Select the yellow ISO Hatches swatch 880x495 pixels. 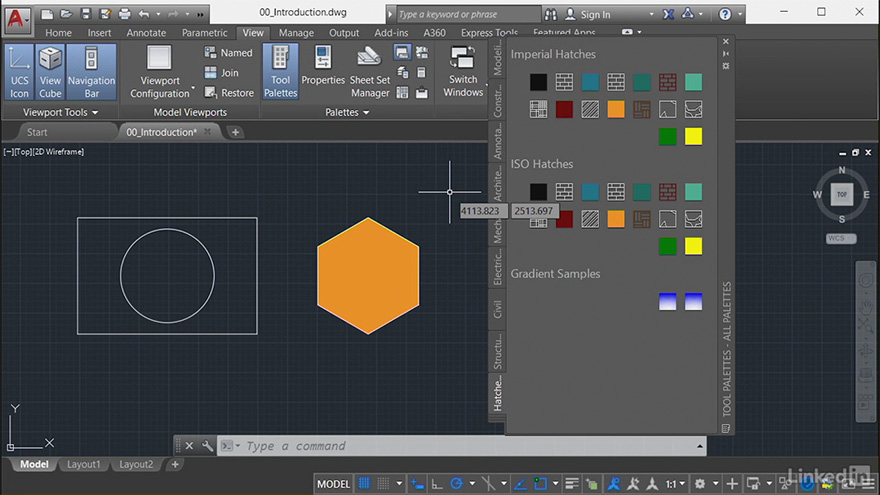tap(693, 246)
